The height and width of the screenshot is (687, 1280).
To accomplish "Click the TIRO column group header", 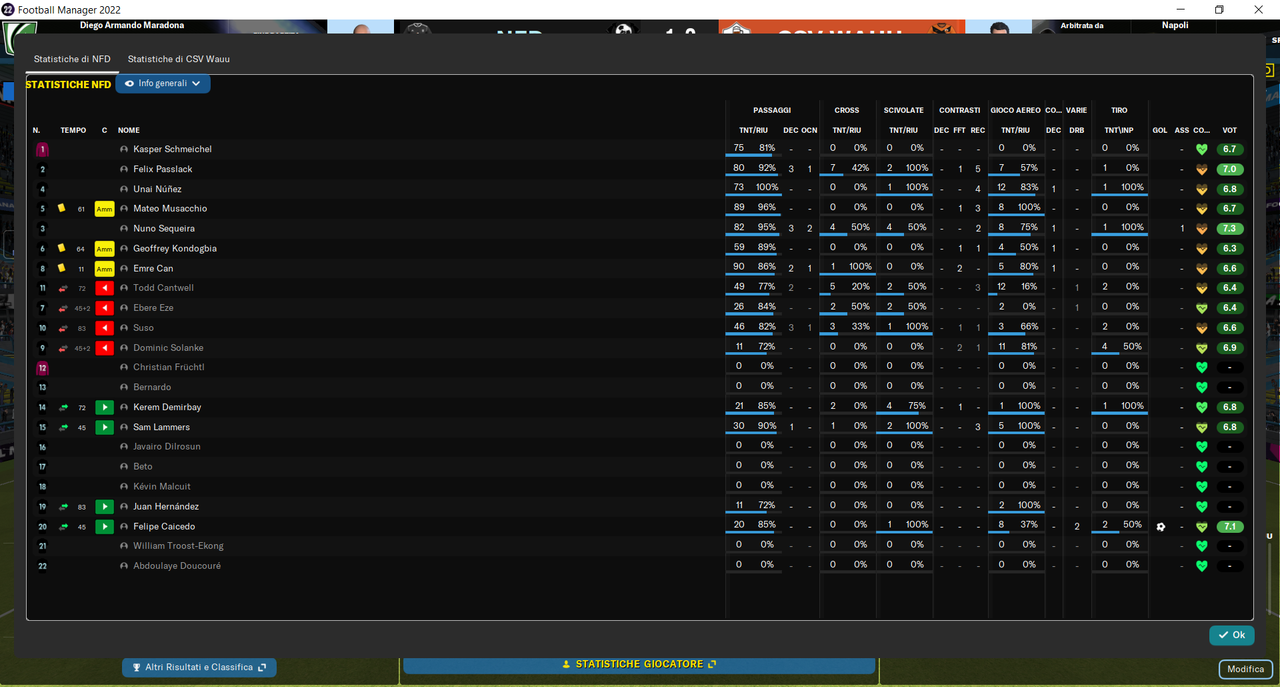I will 1119,110.
